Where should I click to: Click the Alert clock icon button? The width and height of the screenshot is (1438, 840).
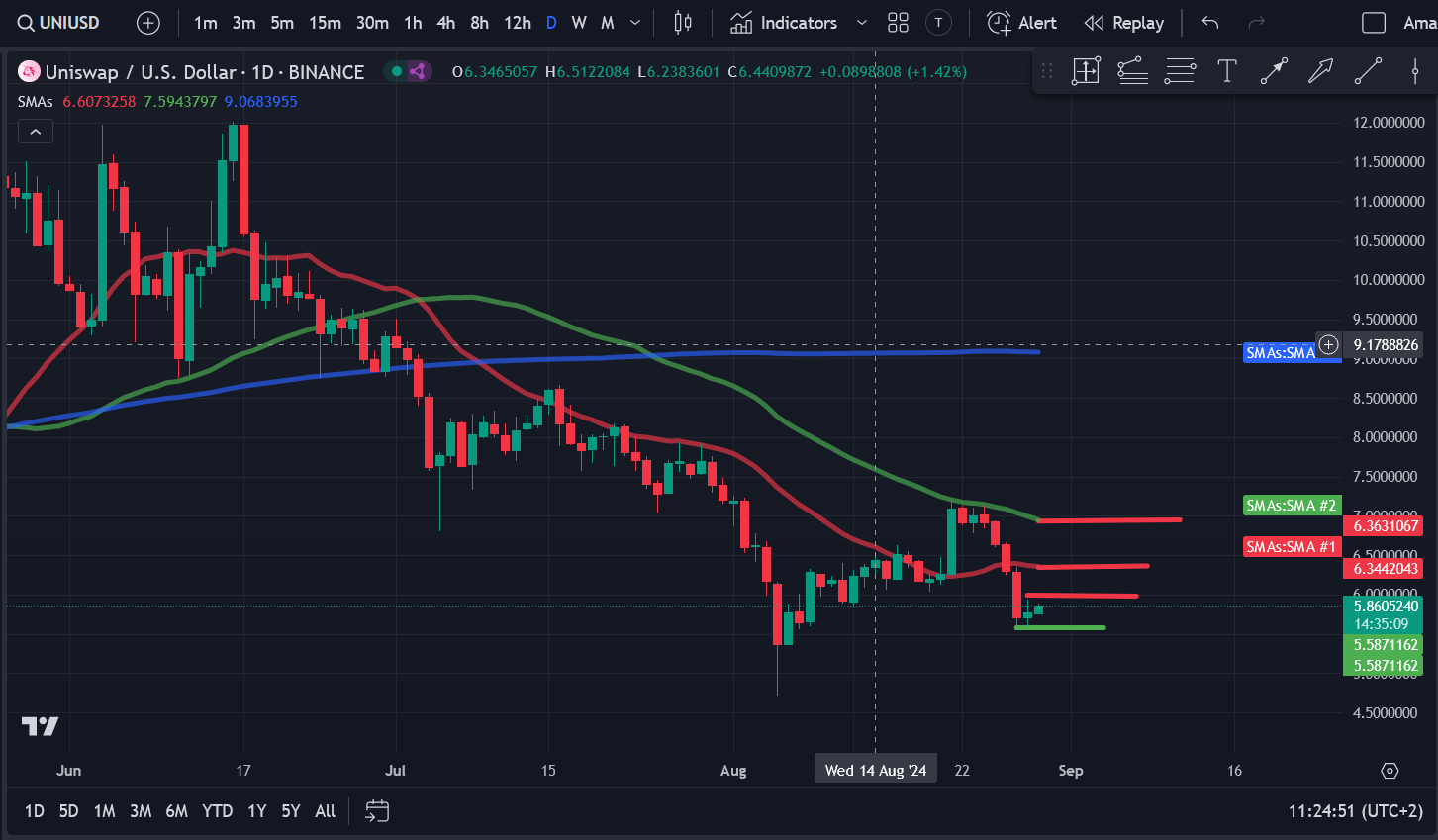pyautogui.click(x=1021, y=22)
